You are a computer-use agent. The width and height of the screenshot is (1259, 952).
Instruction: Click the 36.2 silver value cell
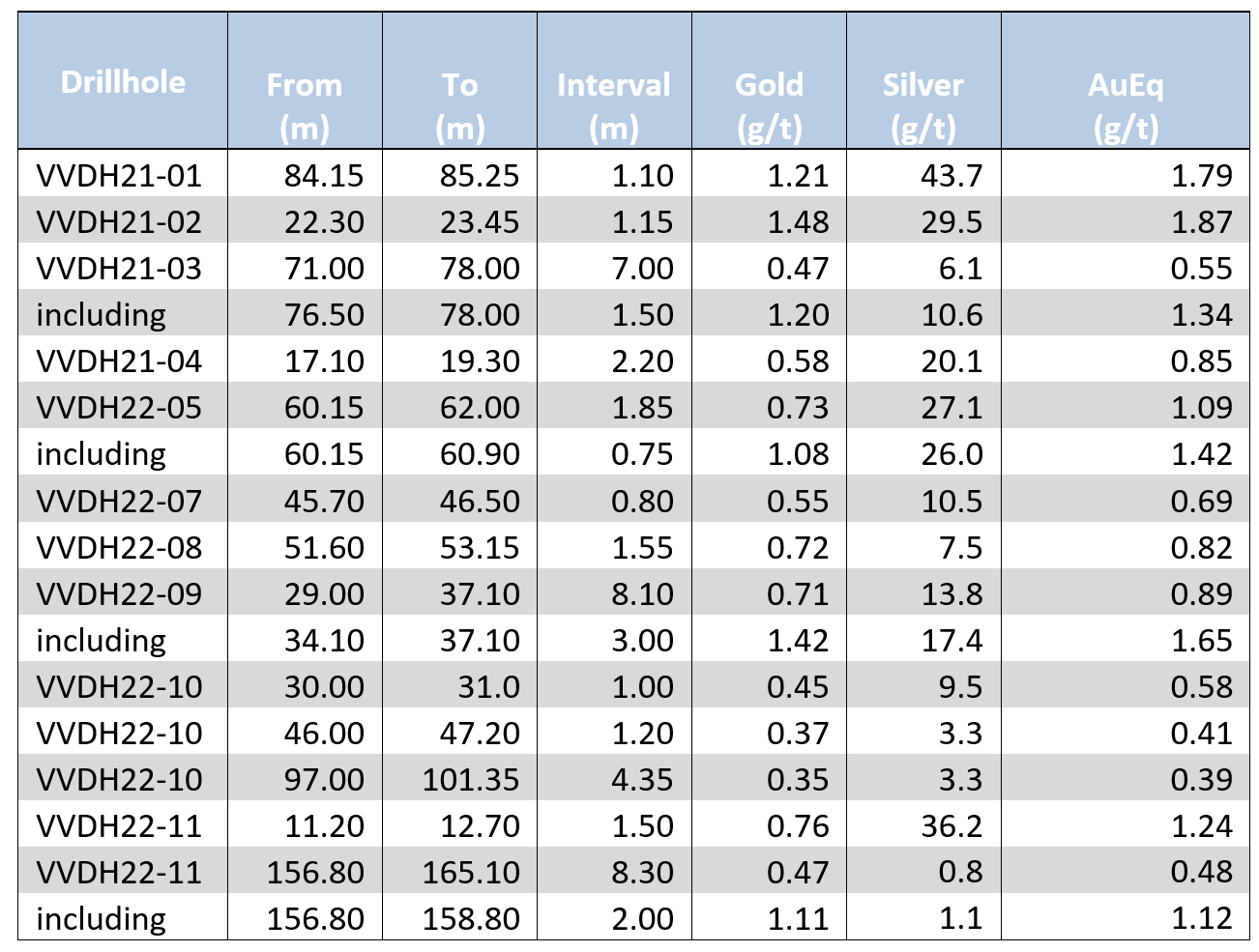tap(952, 825)
